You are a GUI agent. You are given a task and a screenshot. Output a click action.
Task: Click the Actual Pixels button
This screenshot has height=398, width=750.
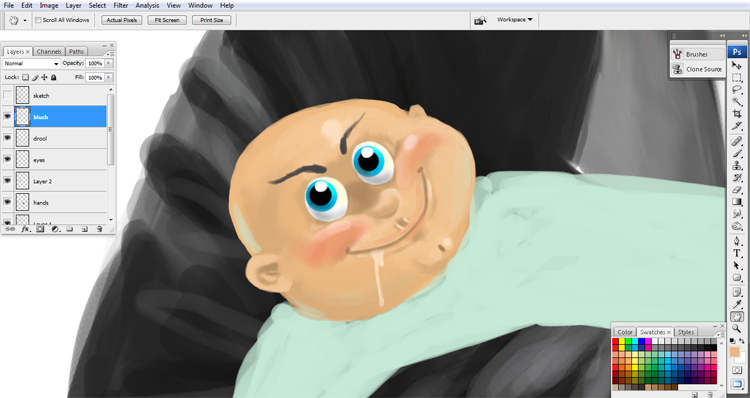(x=121, y=20)
